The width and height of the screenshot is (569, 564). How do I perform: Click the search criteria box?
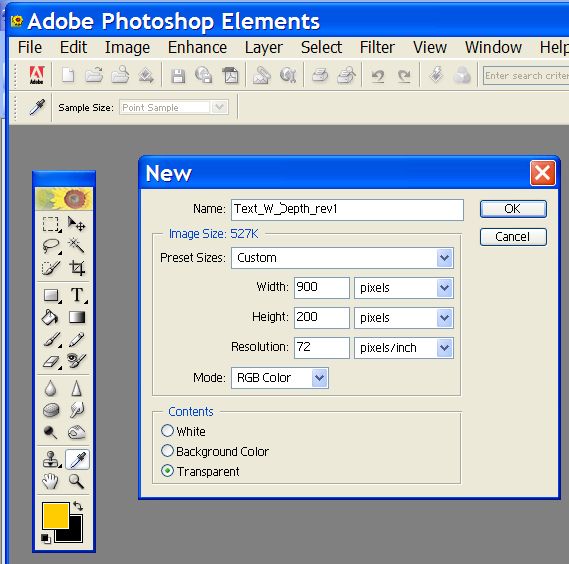[526, 75]
